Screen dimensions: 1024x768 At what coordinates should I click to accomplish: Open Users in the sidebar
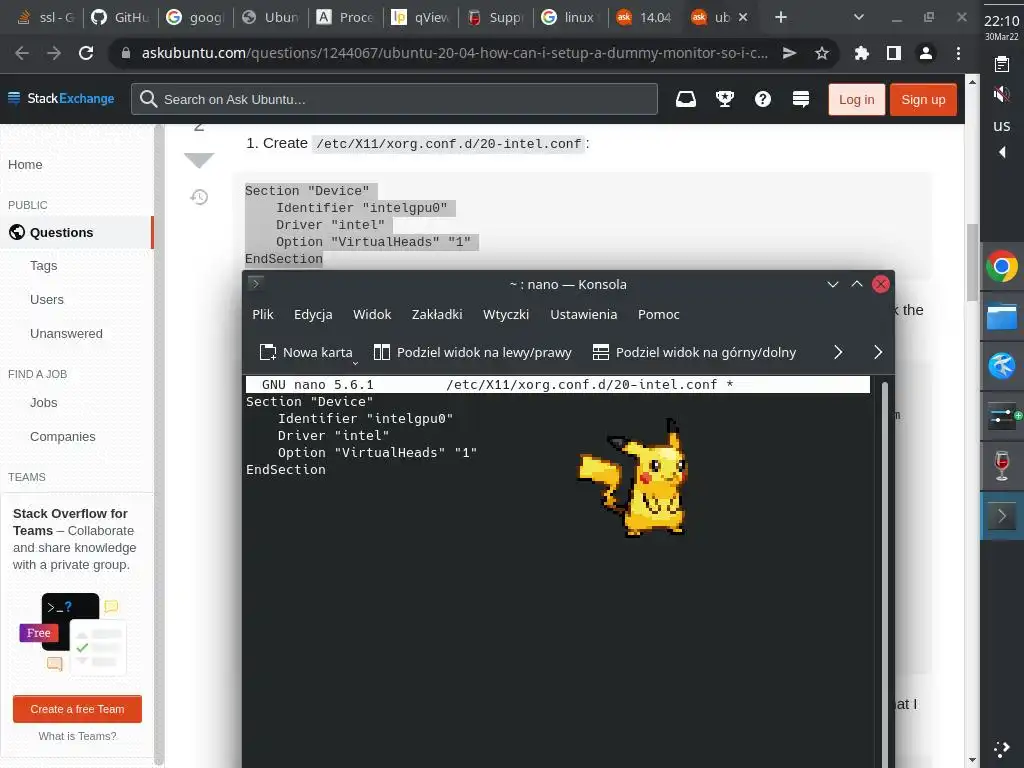click(x=47, y=300)
